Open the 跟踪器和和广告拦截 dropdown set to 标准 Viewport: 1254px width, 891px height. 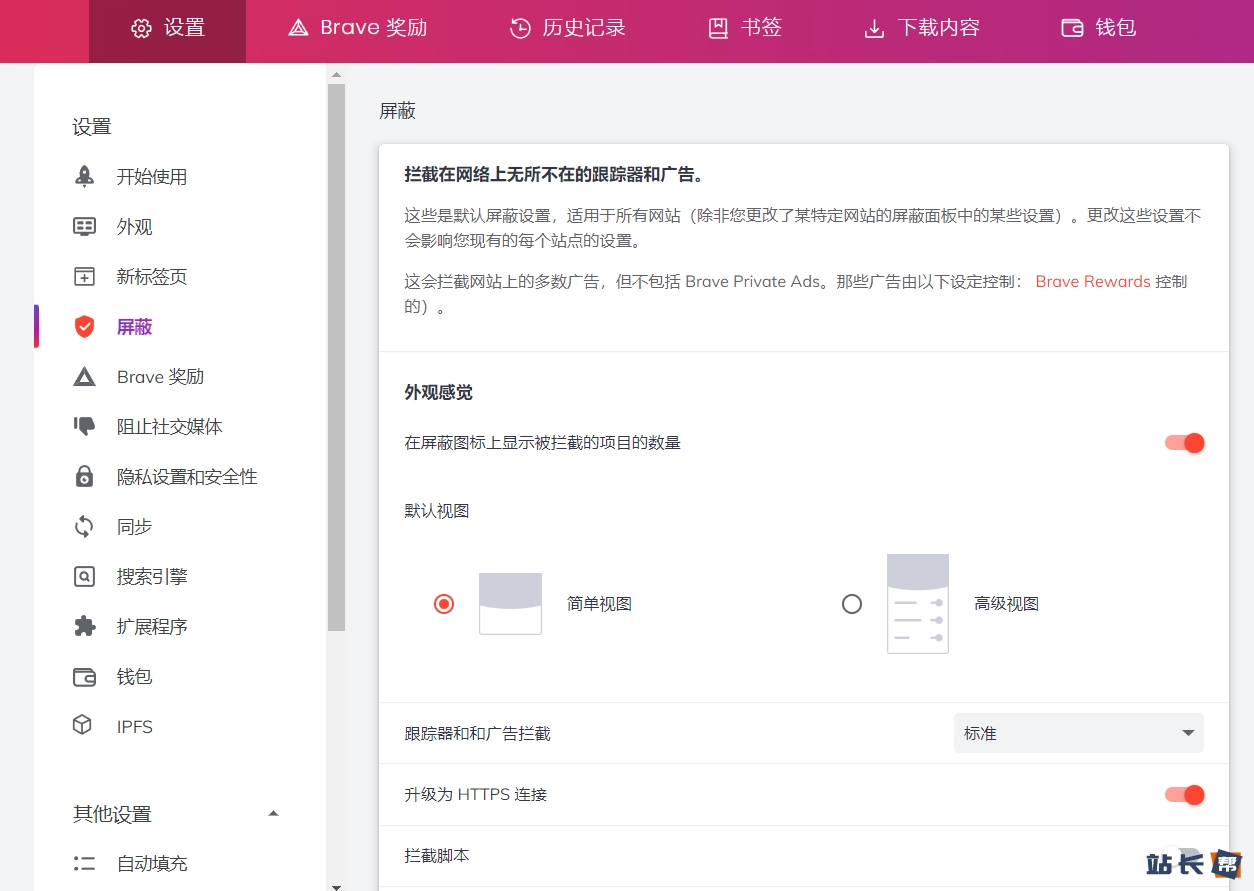1078,733
